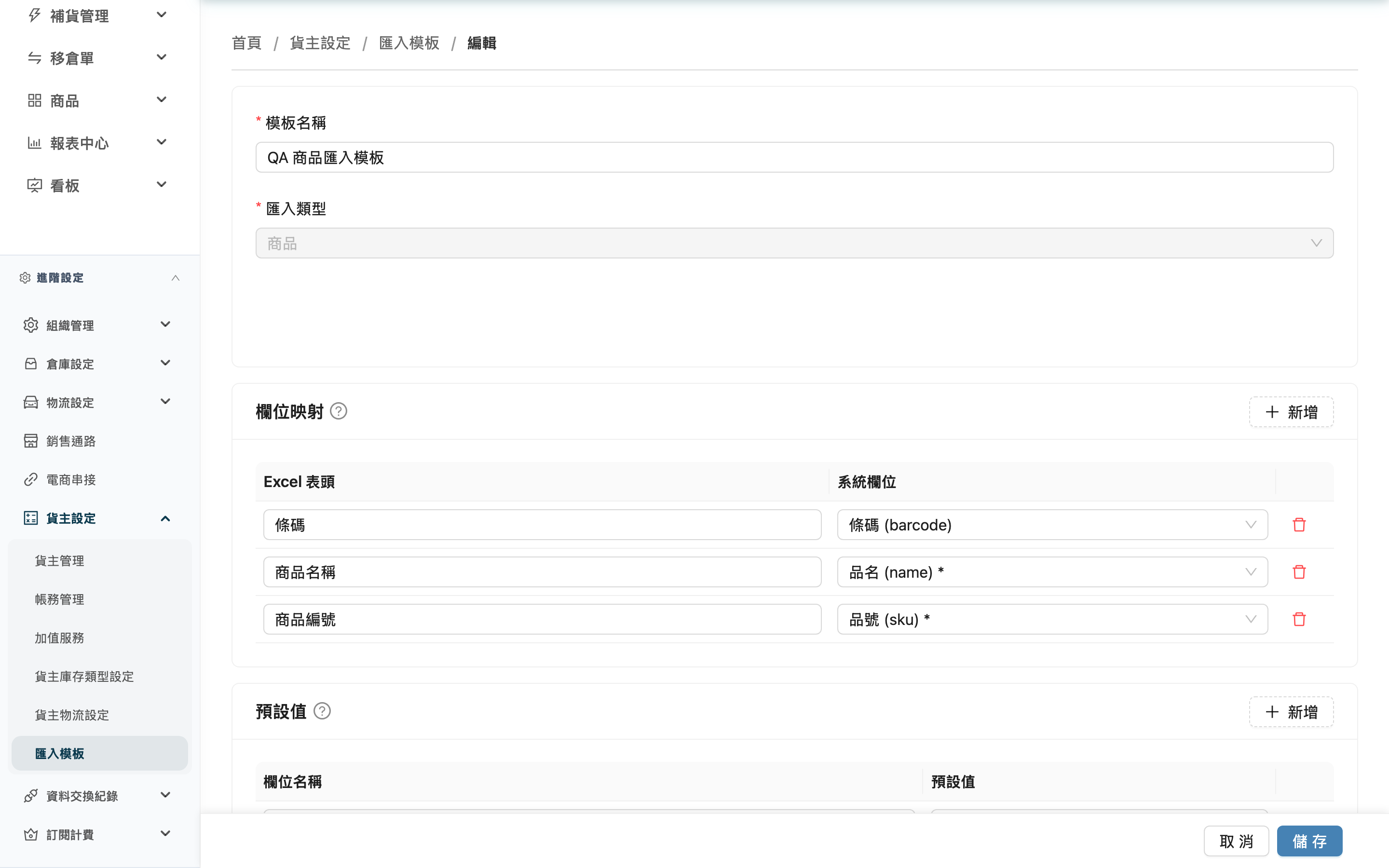
Task: Delete the 條碼 mapping row
Action: 1299,525
